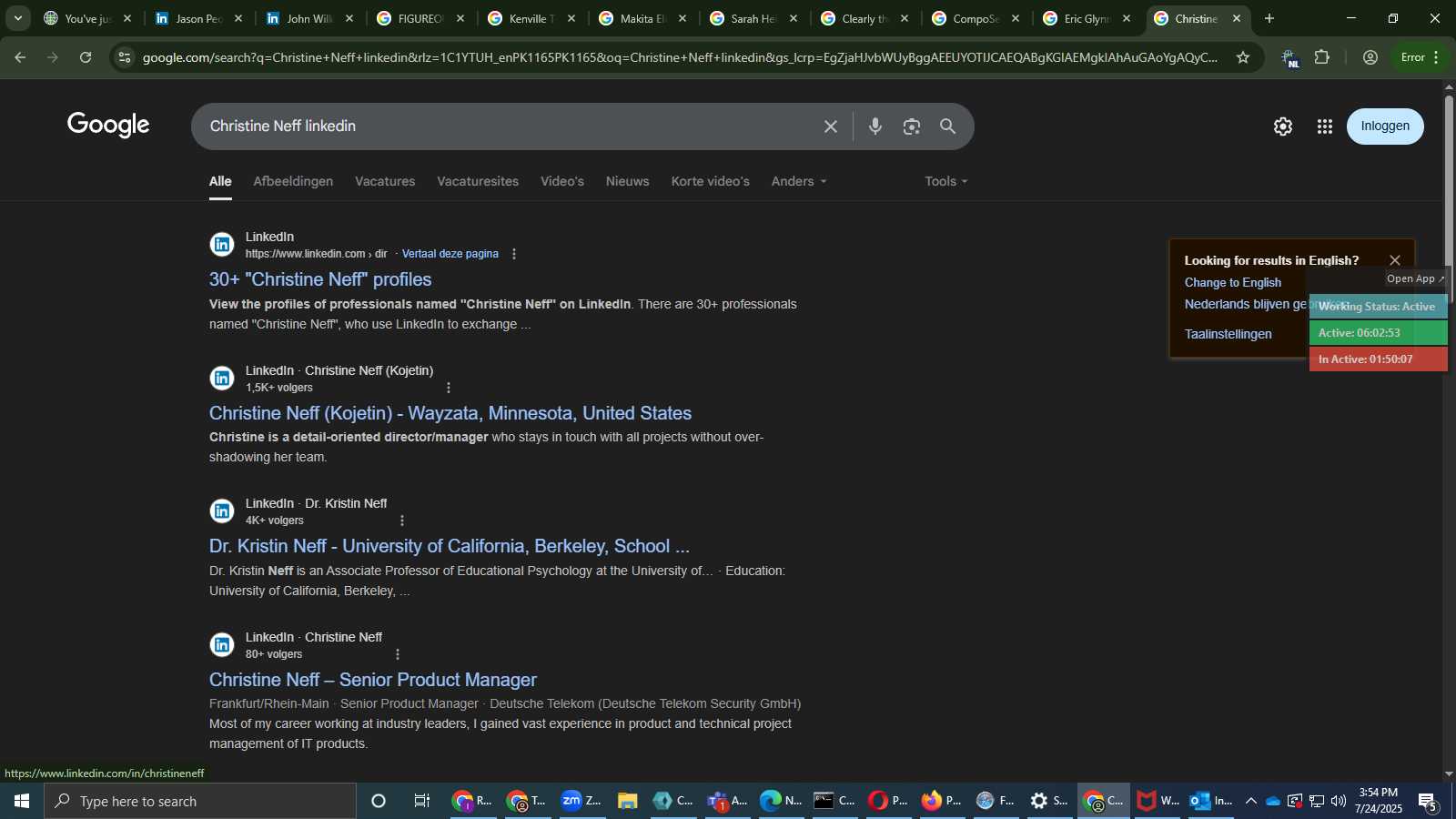This screenshot has width=1456, height=819.
Task: Switch to Afbeeldingen tab
Action: coord(293,181)
